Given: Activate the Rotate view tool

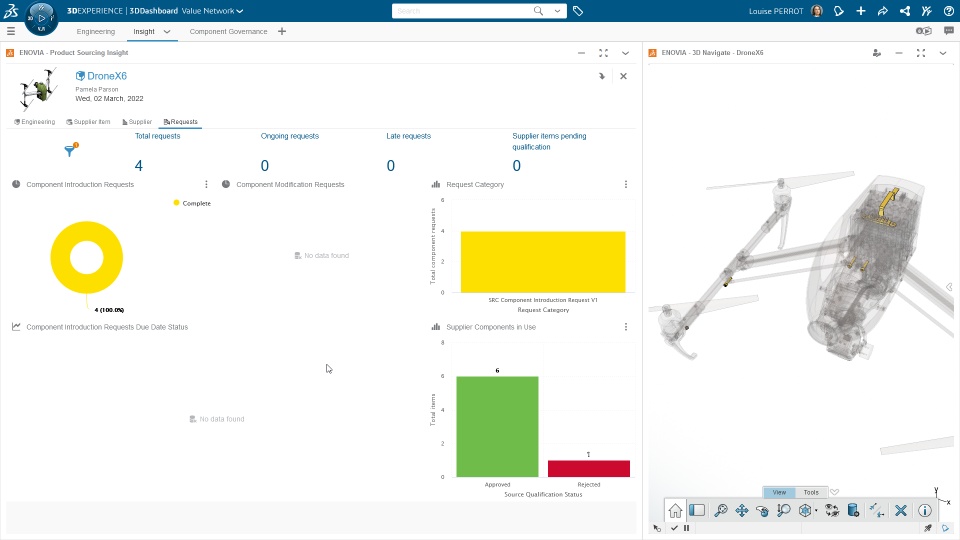Looking at the screenshot, I should (762, 511).
